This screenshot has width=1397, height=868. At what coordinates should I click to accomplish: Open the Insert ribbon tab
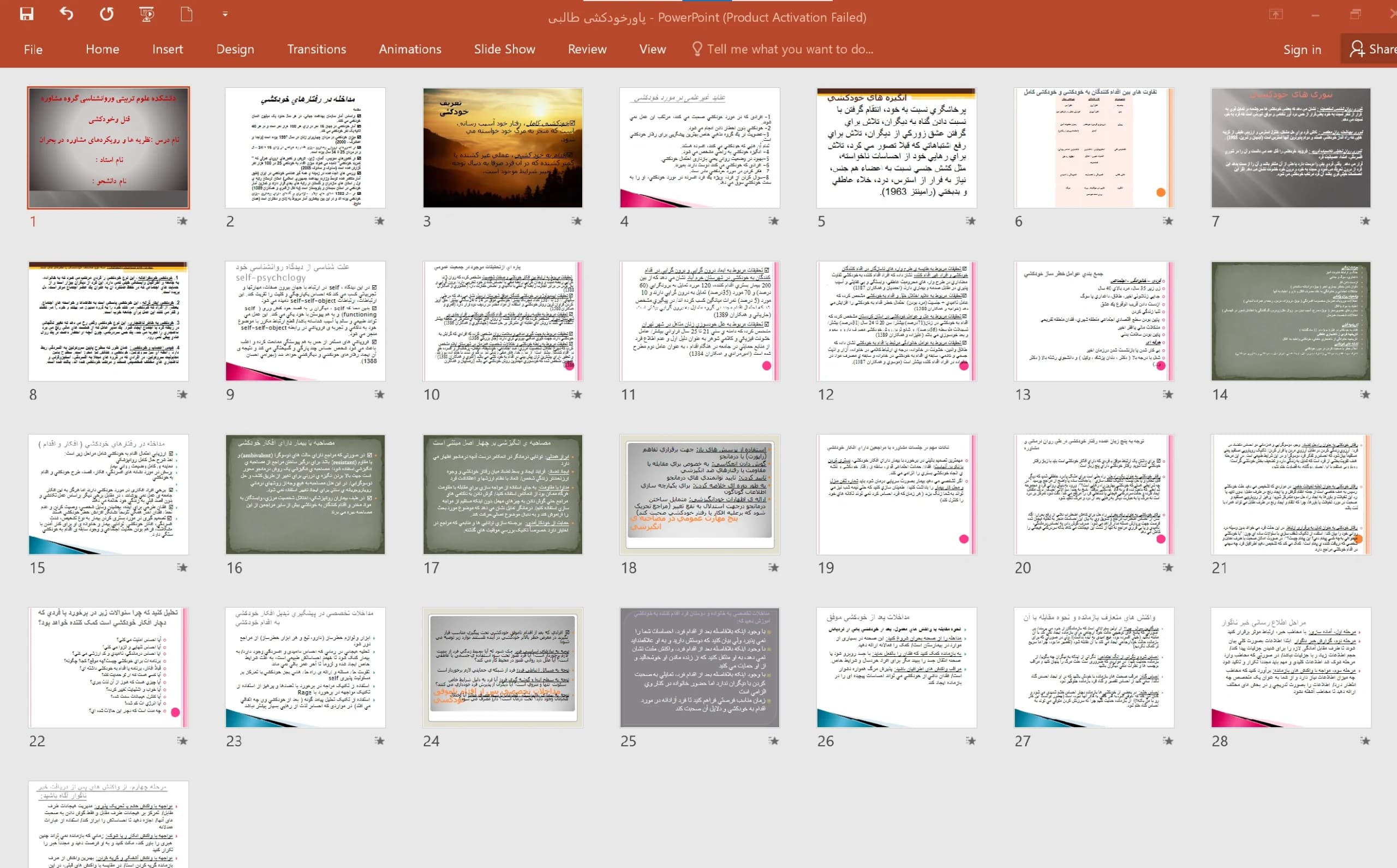(x=168, y=49)
